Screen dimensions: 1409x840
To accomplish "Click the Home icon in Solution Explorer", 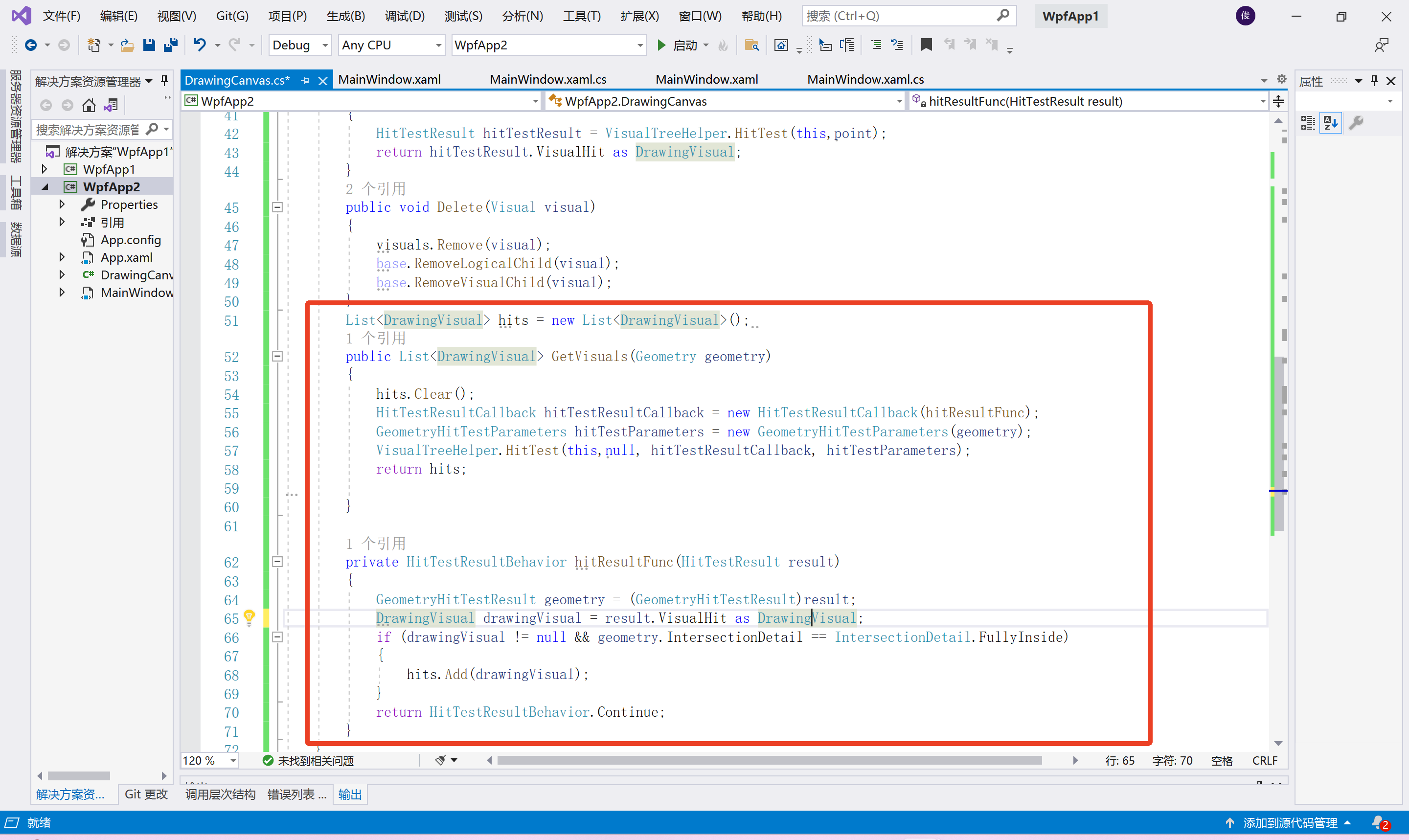I will [x=89, y=105].
